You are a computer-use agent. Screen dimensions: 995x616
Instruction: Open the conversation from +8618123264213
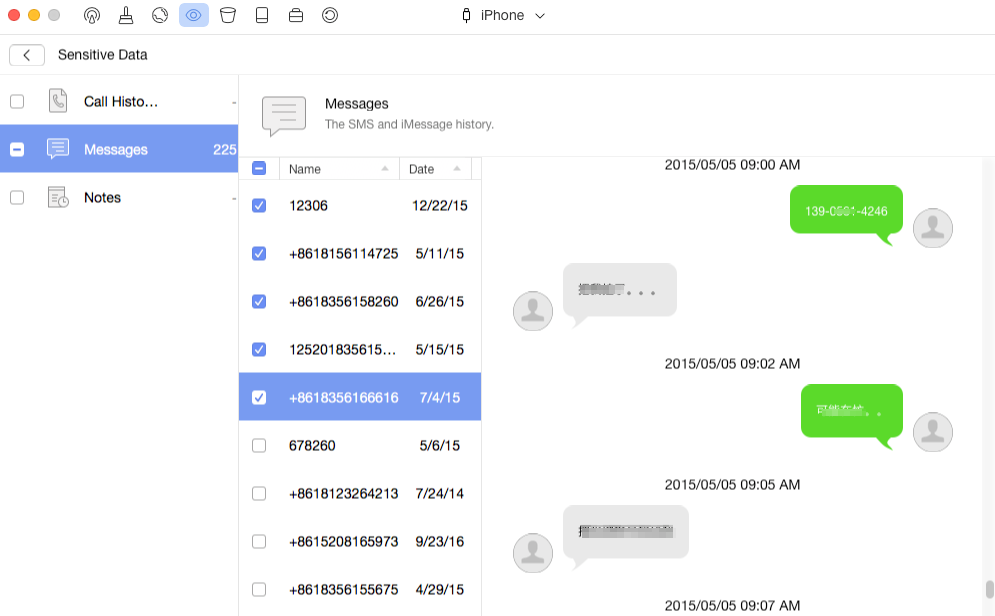pos(343,493)
